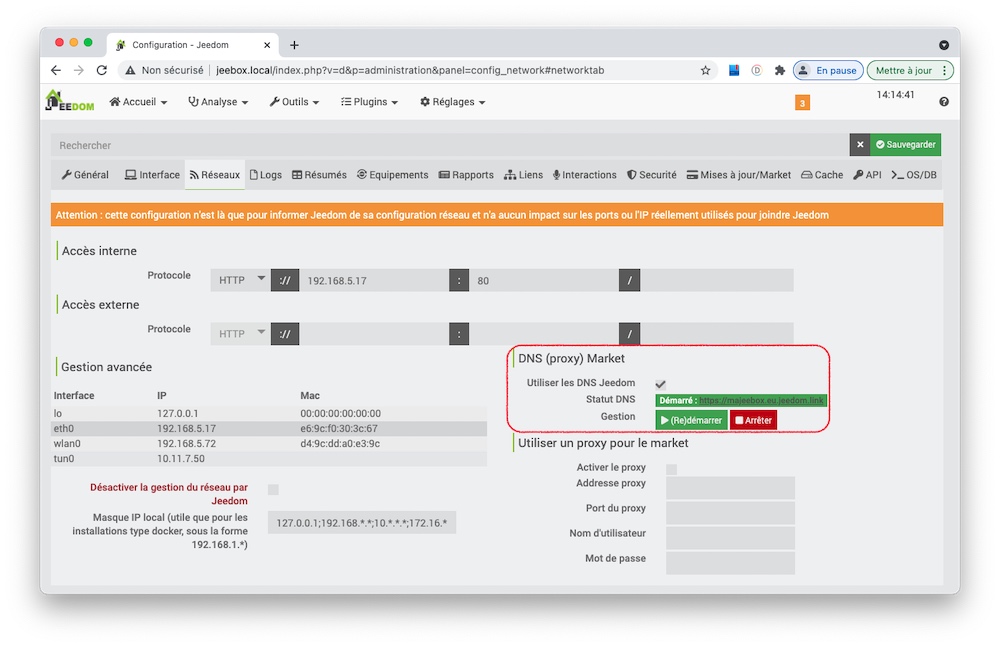The image size is (1000, 647).
Task: Toggle Utiliser les DNS Jeedom checkbox
Action: pos(660,382)
